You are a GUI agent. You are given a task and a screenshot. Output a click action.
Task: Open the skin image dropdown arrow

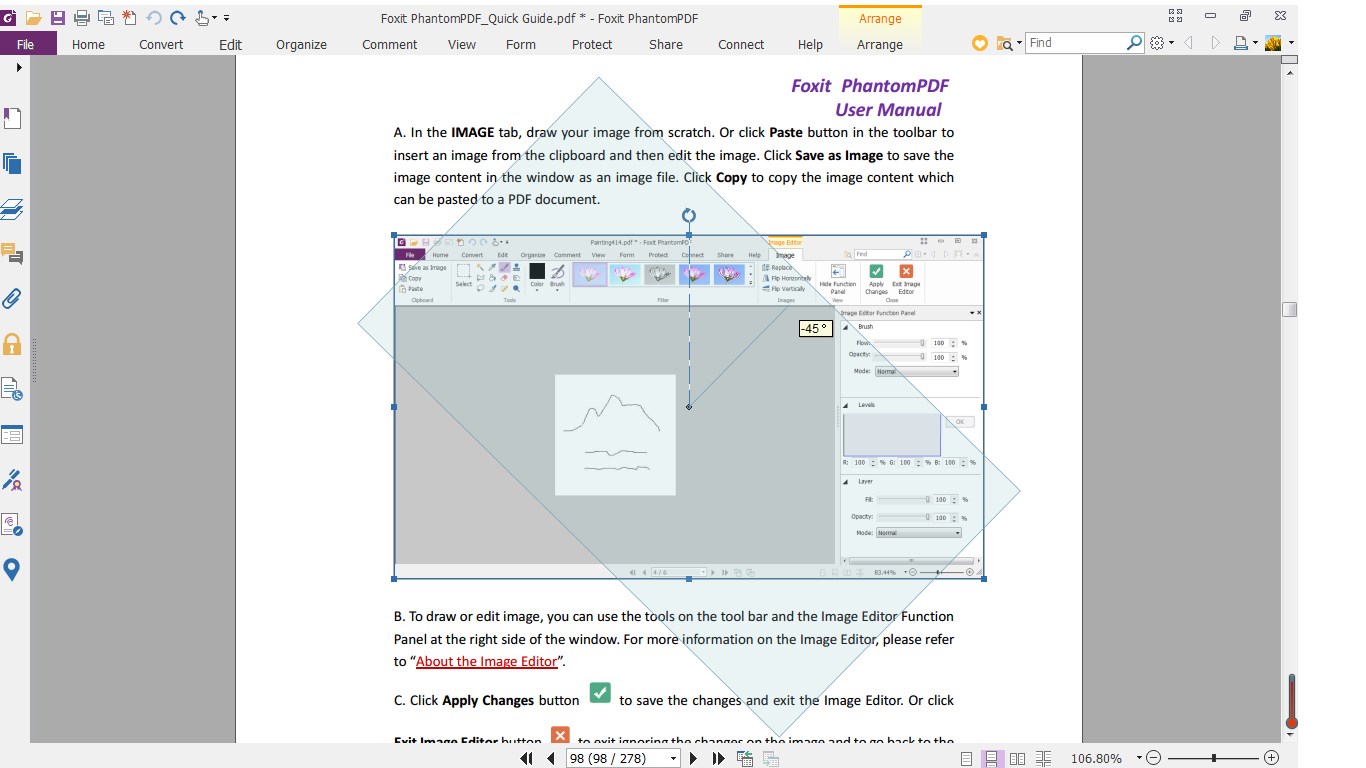pos(1291,43)
